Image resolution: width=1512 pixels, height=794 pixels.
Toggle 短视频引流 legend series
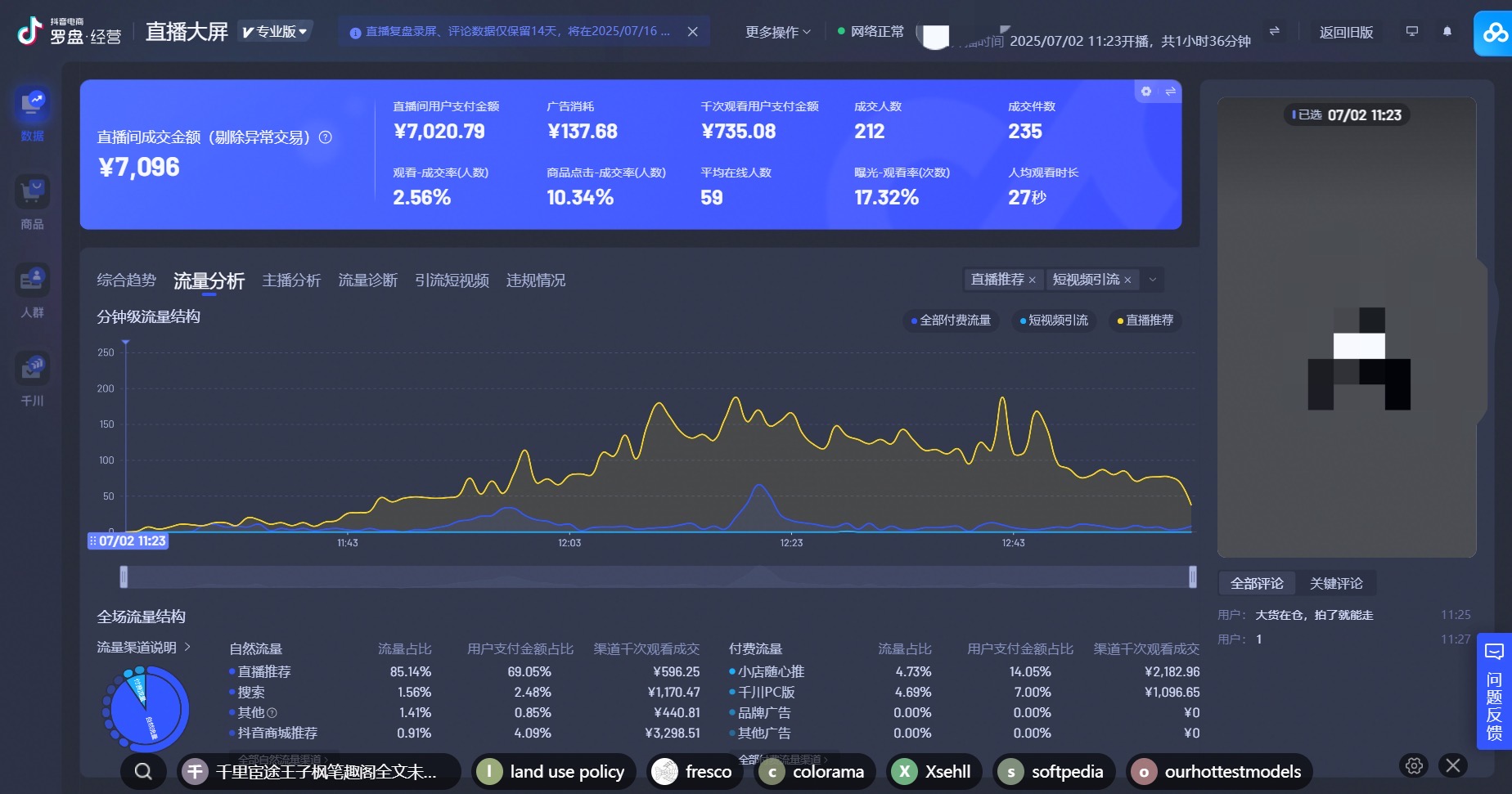pos(1054,321)
